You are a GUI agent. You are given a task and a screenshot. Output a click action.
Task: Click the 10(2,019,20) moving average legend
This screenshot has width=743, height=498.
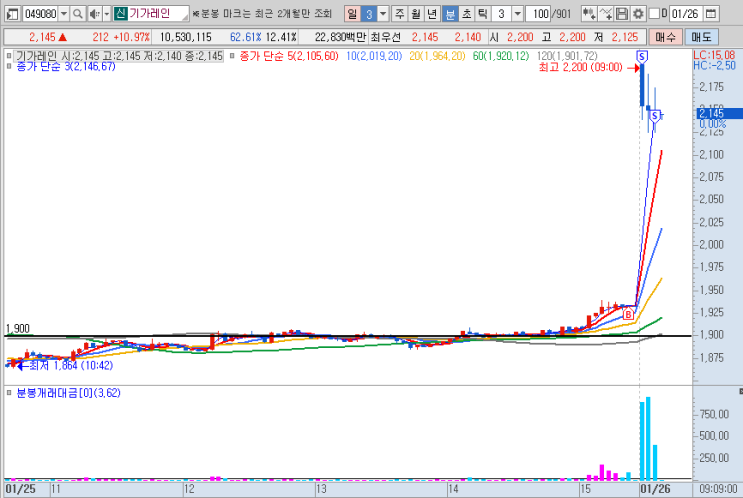374,56
